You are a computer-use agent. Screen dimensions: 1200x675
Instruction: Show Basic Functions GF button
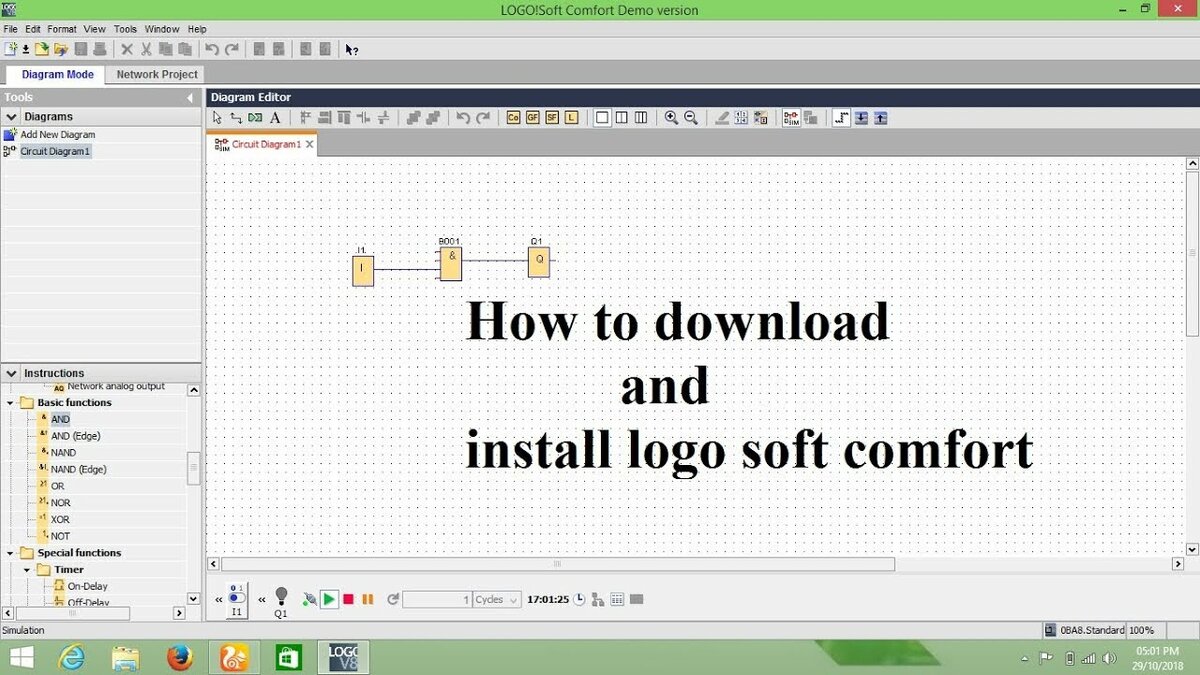(533, 118)
